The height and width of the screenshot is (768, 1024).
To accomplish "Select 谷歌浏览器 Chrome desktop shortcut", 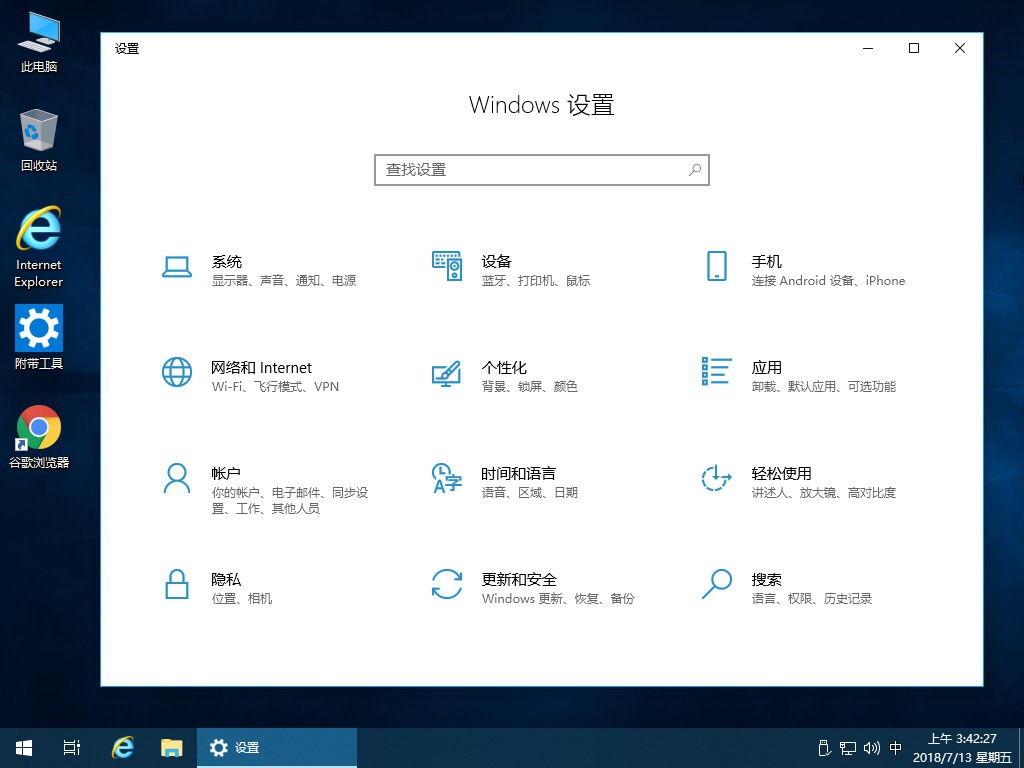I will point(39,437).
